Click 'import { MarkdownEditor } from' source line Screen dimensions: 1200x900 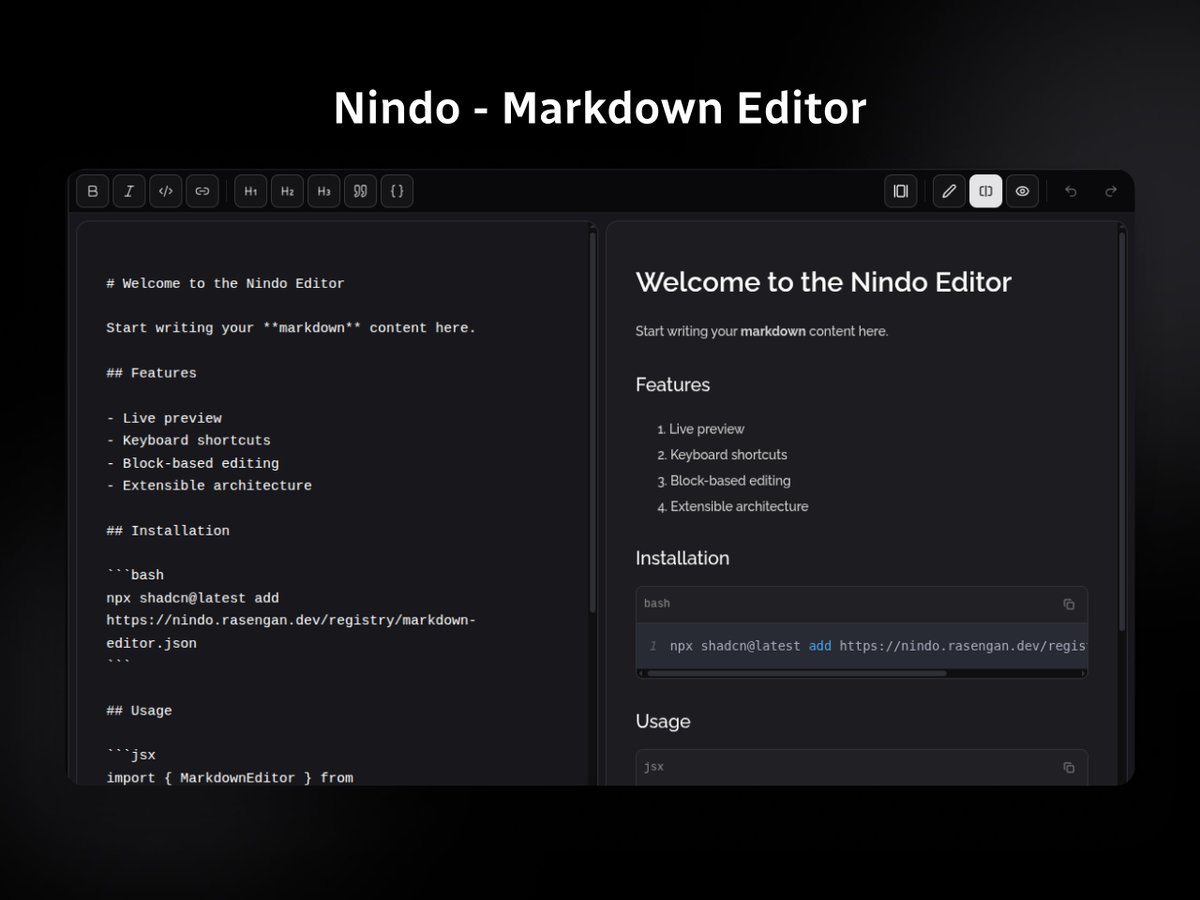[x=230, y=777]
